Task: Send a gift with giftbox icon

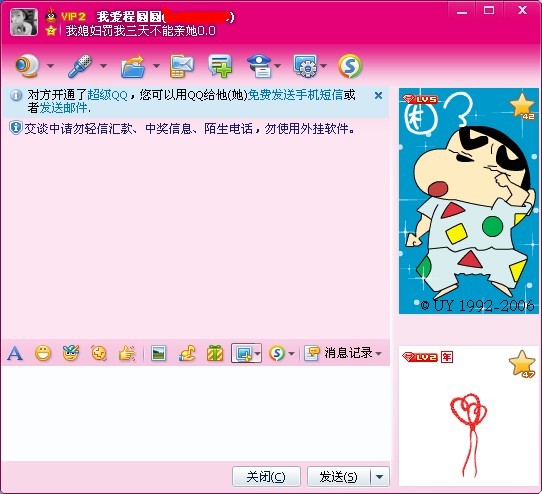Action: [x=215, y=353]
